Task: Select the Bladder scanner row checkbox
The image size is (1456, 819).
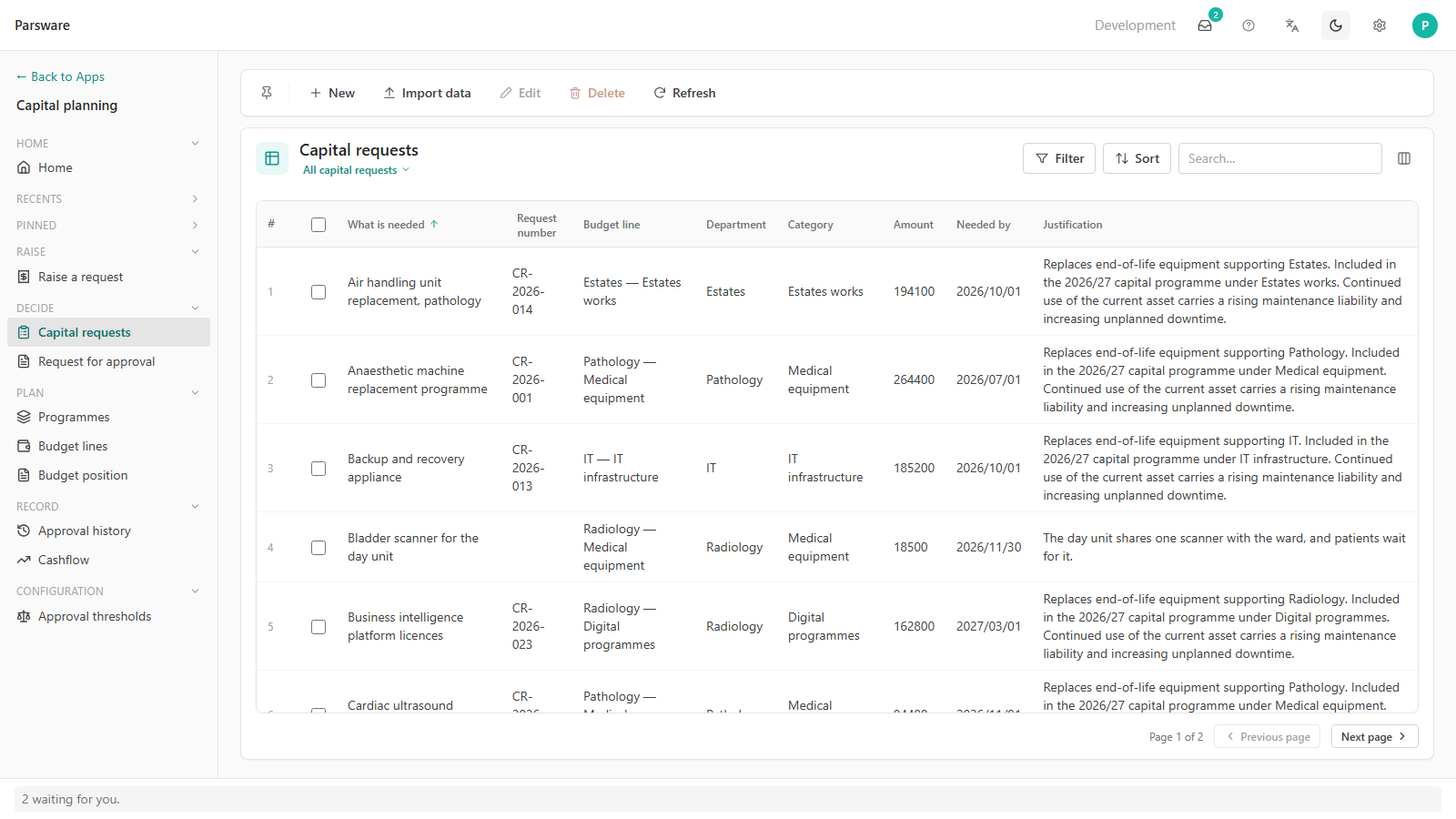Action: [318, 548]
